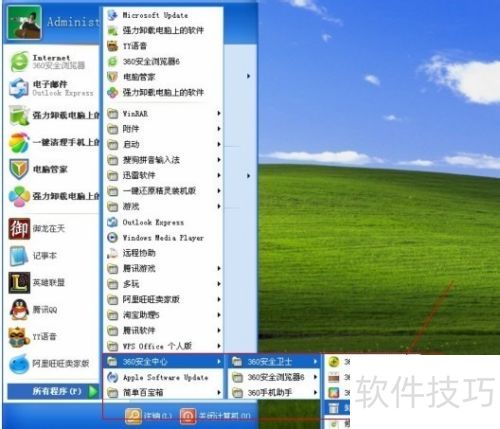Viewport: 500px width, 429px height.
Task: Click 关闭计算机(U) shut down button
Action: [215, 416]
